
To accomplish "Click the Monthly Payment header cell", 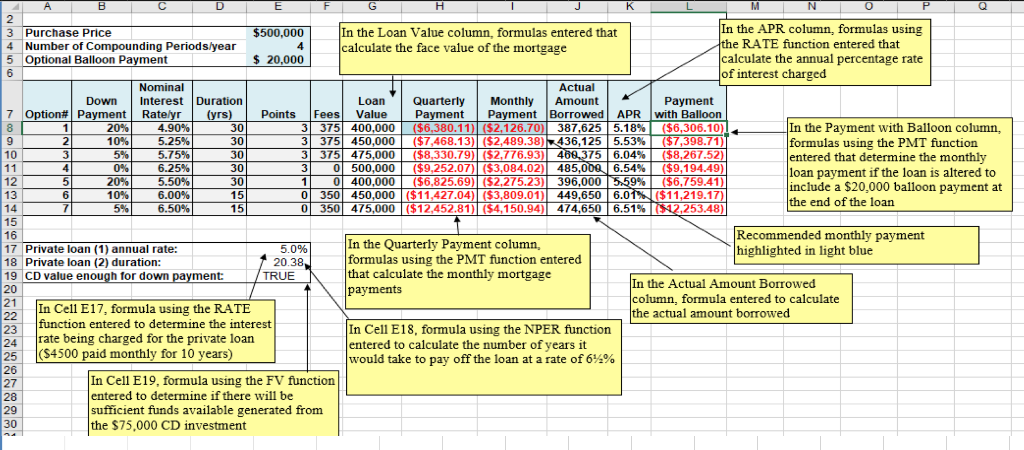I will 513,101.
